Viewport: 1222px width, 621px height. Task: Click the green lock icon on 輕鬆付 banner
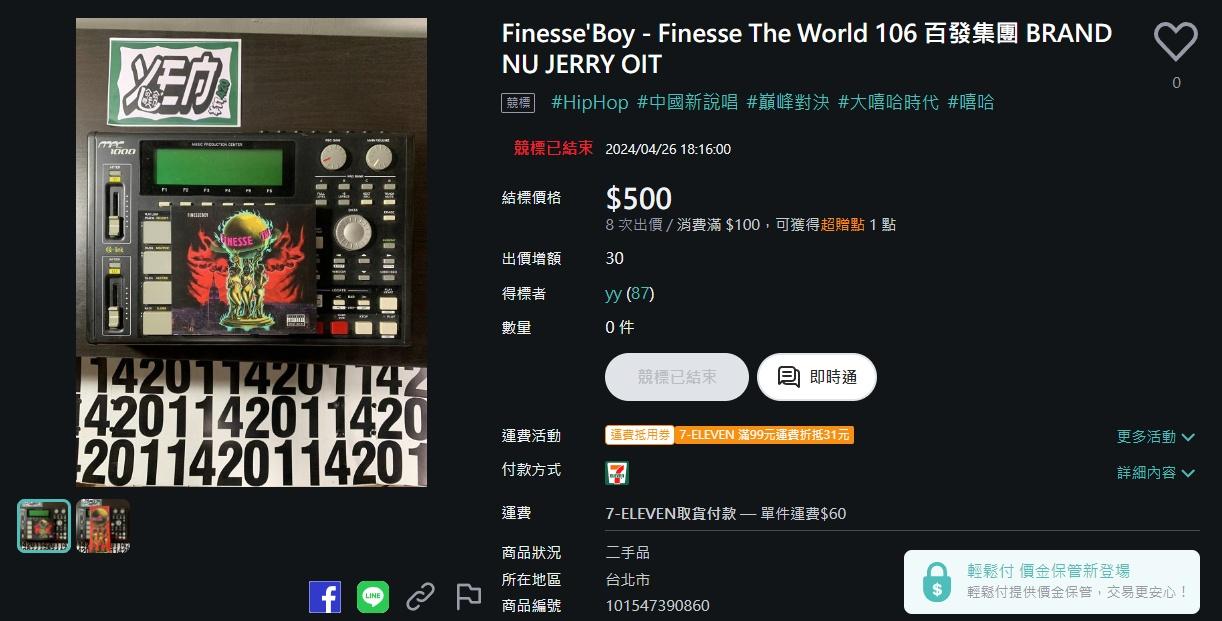[x=936, y=581]
